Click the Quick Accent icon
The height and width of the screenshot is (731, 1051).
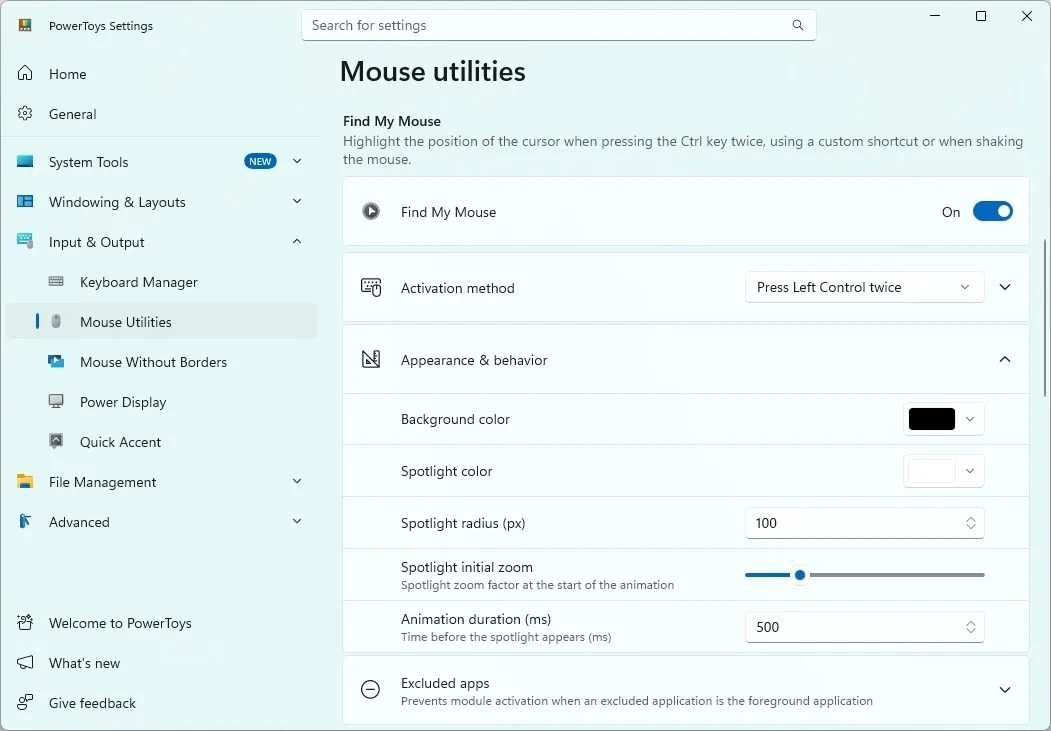[x=56, y=442]
